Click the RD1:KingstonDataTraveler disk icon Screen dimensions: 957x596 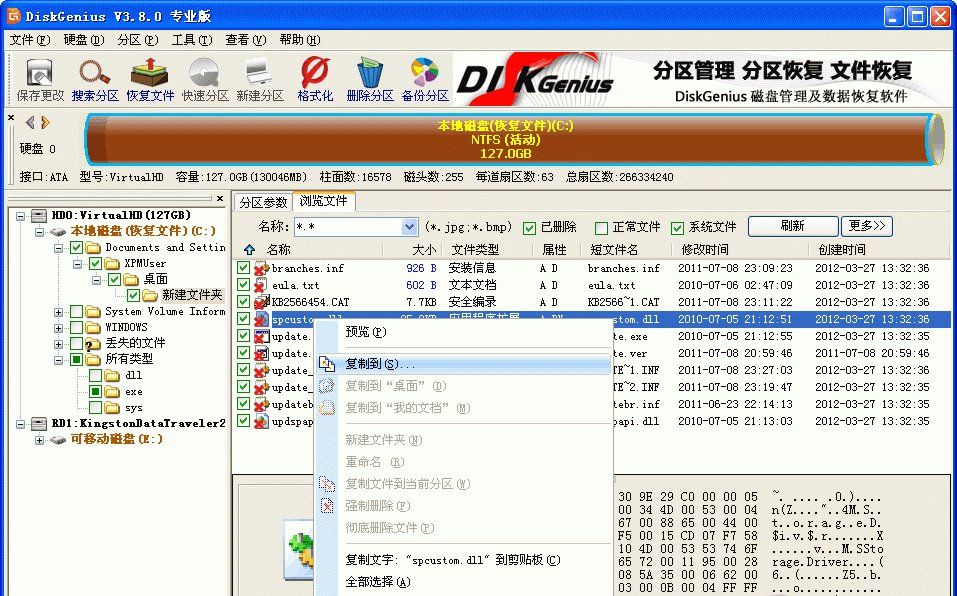click(39, 423)
